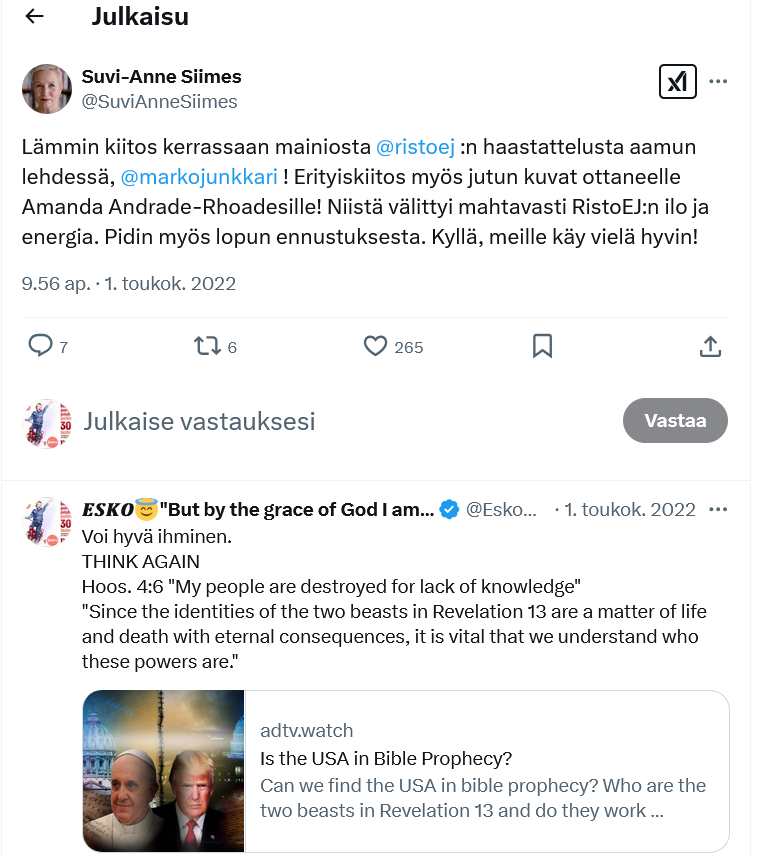Screen dimensions: 780x856
Task: Click ESKO's reply avatar image
Action: coord(47,520)
